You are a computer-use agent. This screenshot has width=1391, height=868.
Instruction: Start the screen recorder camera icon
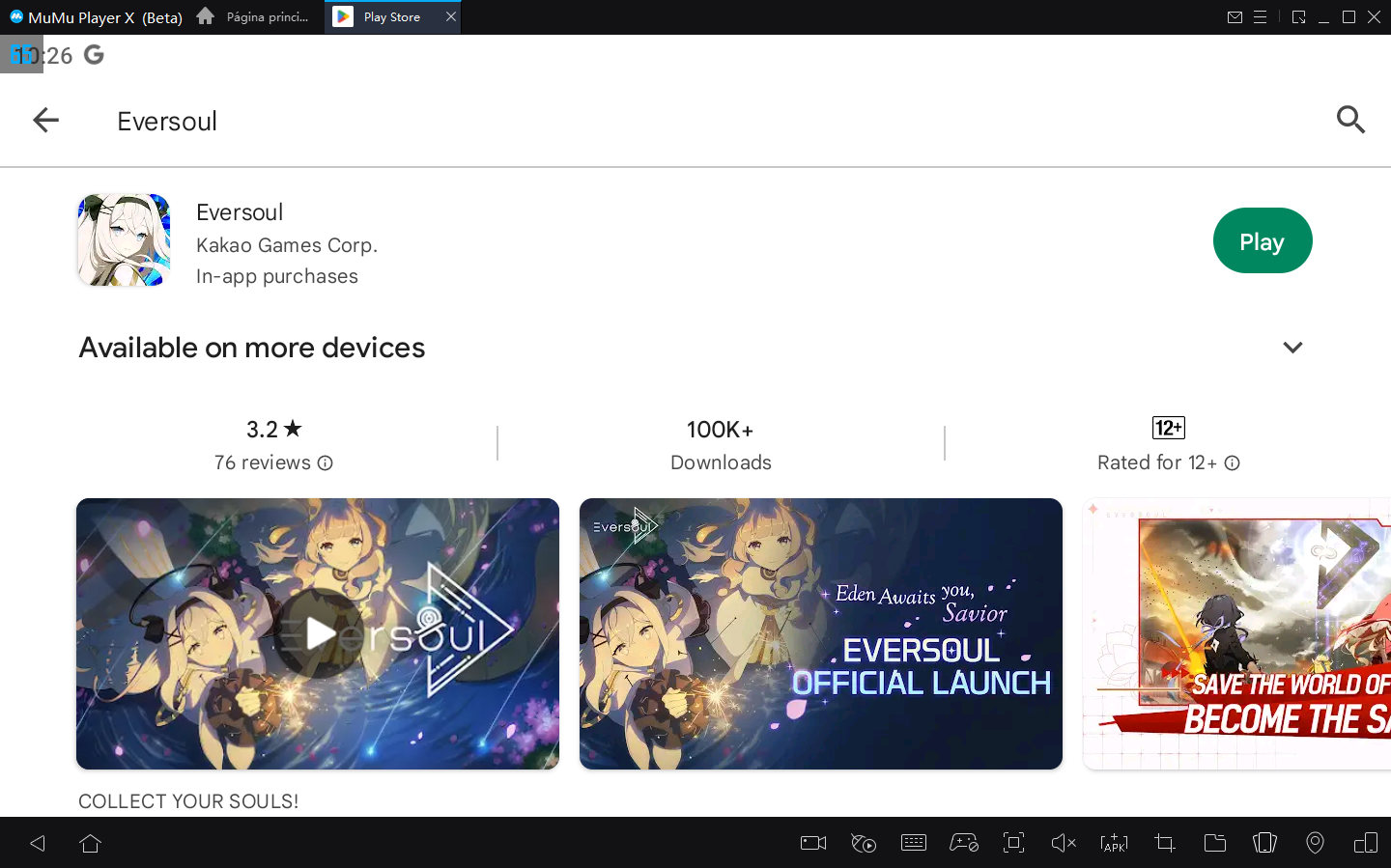tap(813, 843)
